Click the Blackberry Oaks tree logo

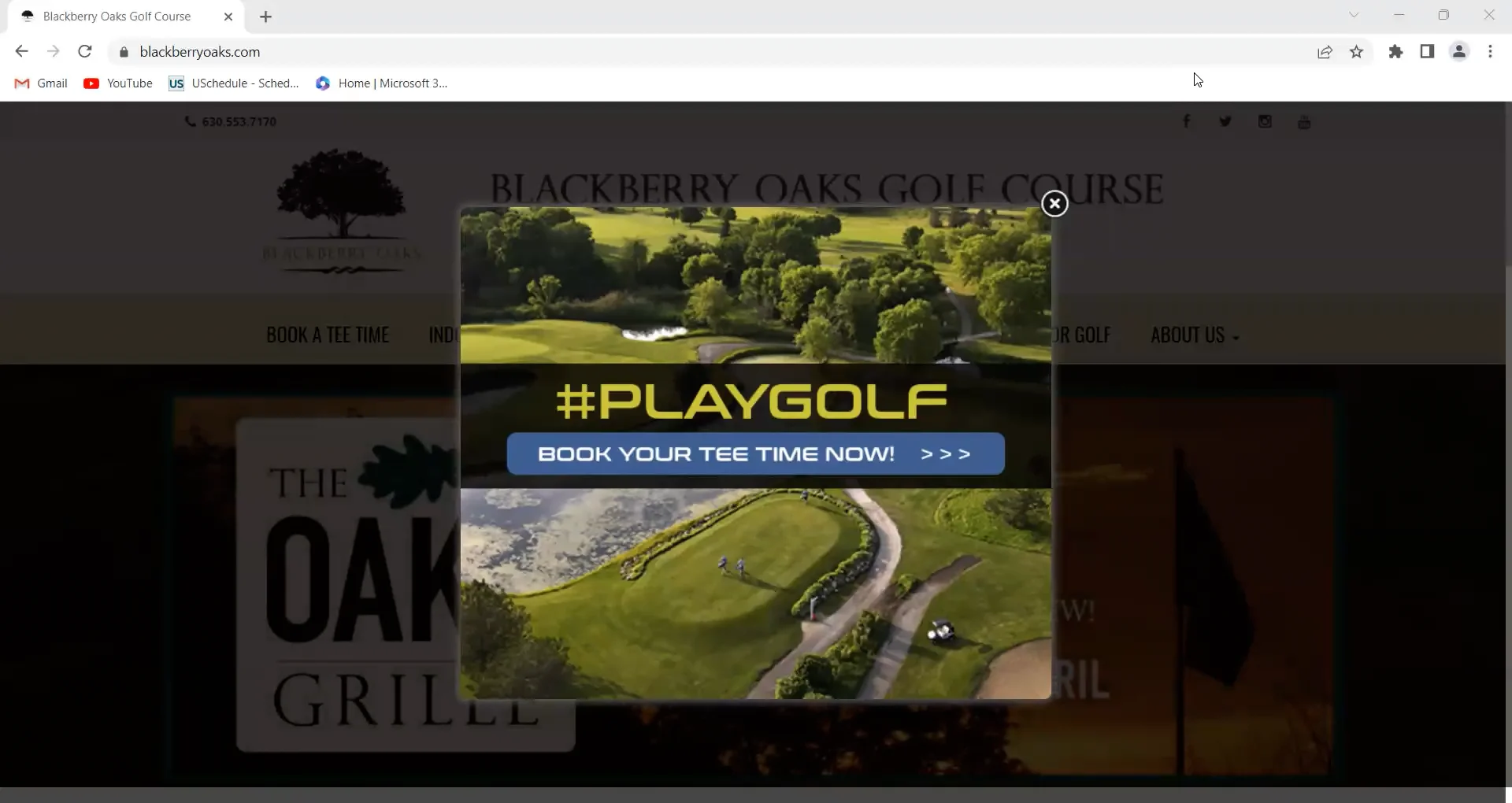click(x=342, y=211)
